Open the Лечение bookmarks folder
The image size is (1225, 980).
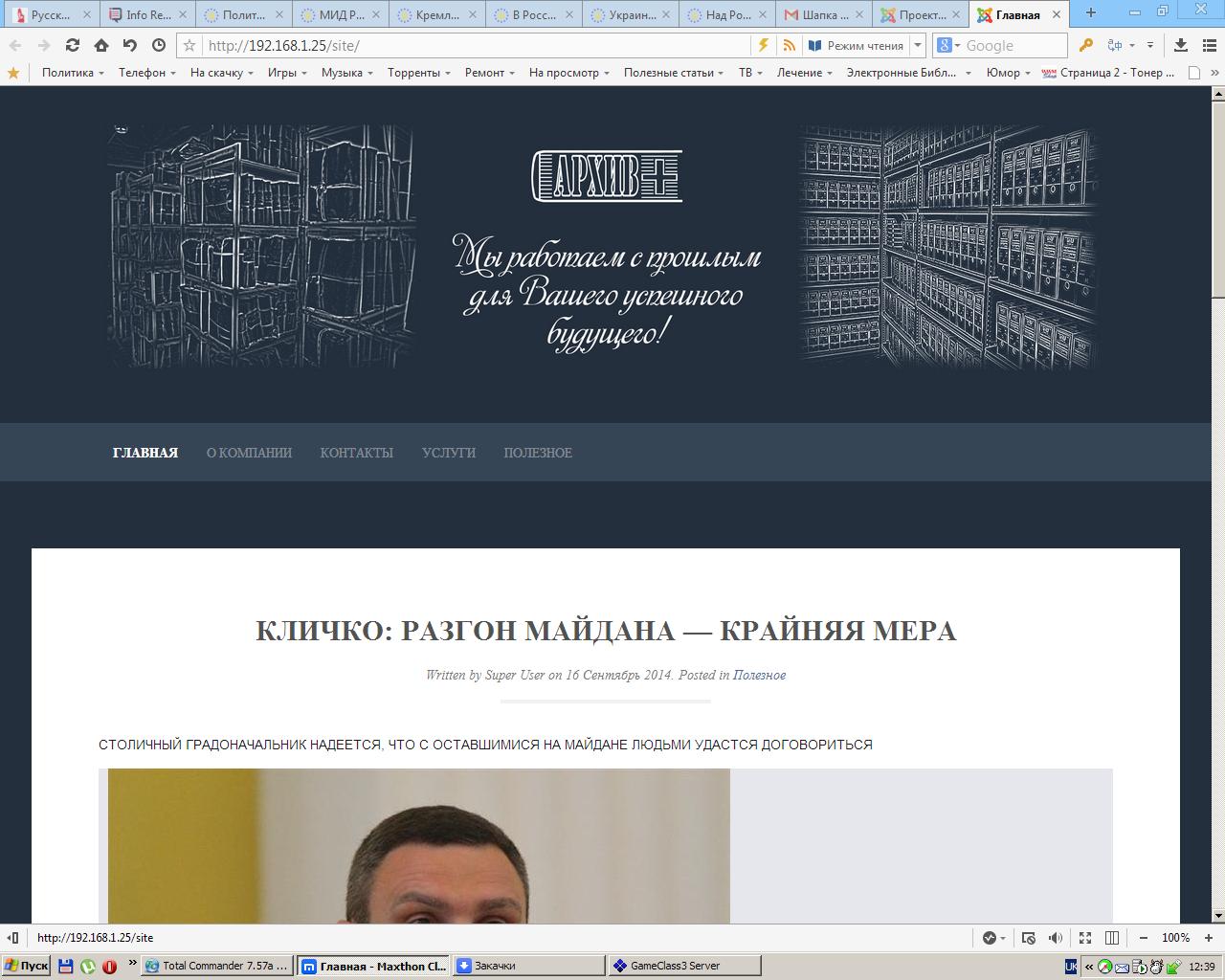pyautogui.click(x=805, y=73)
